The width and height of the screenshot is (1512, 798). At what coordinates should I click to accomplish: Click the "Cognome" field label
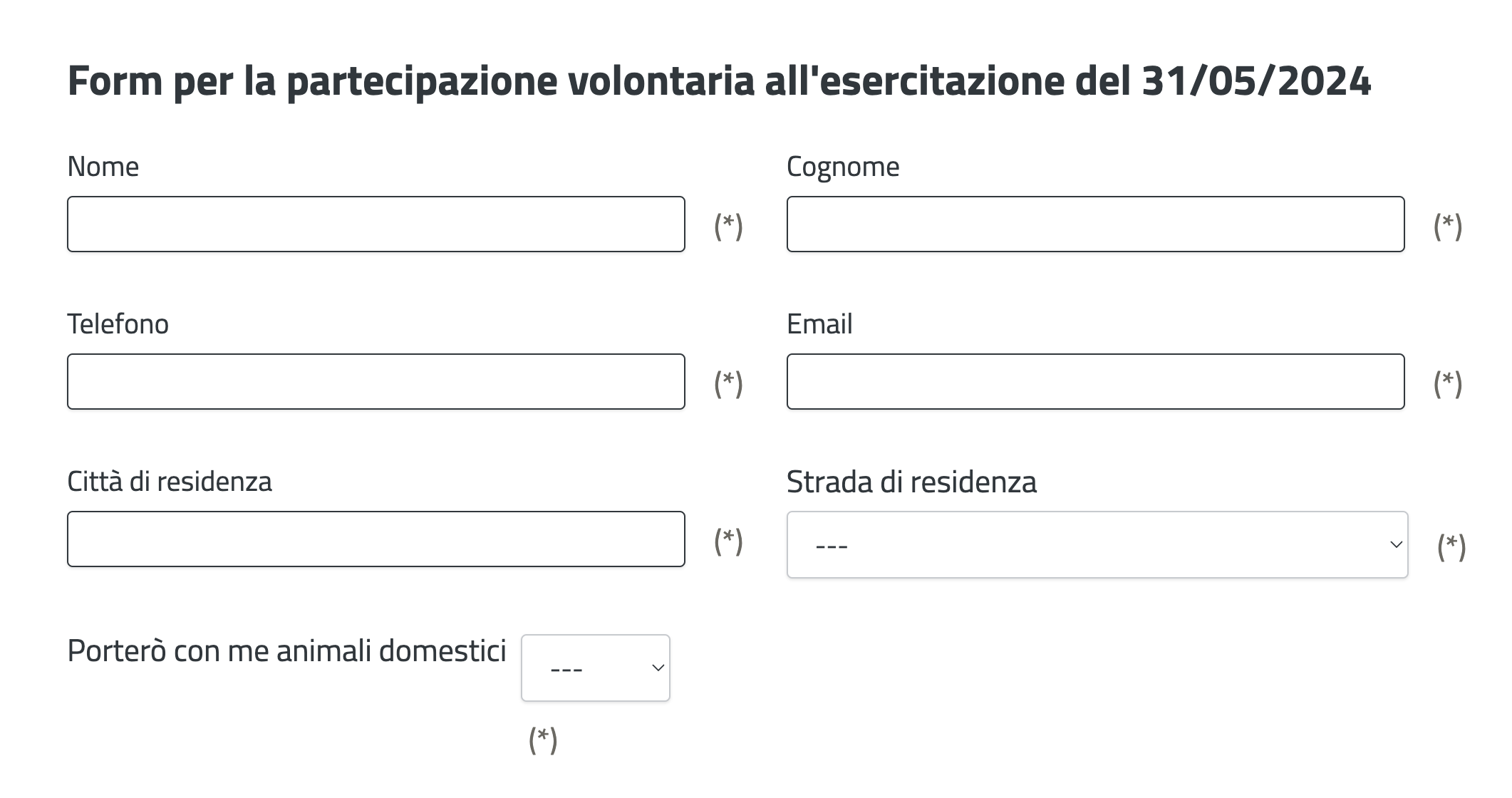[843, 167]
